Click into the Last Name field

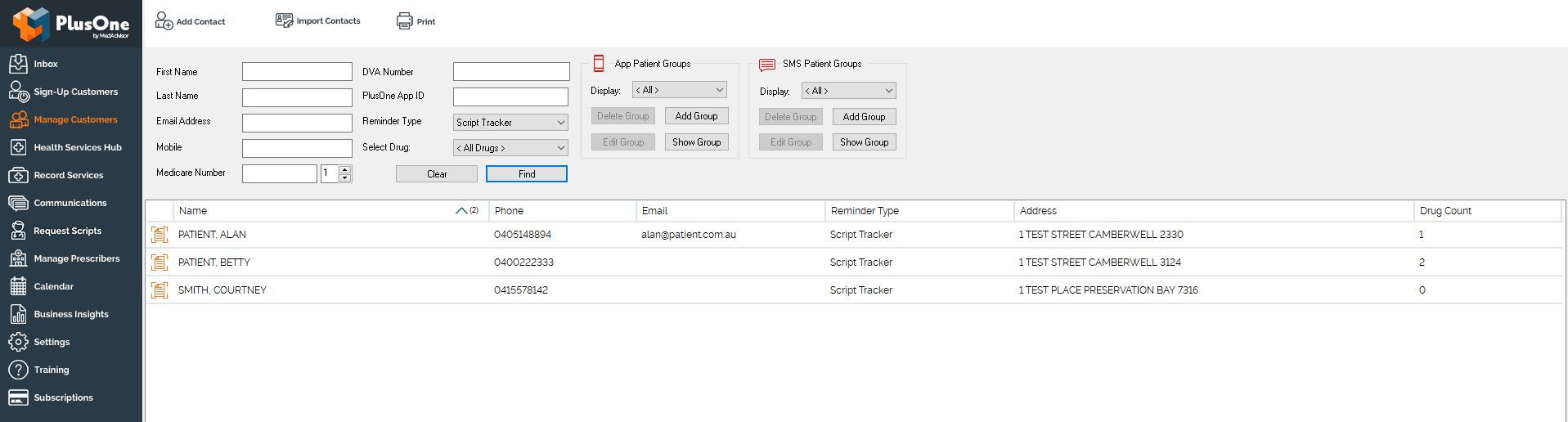click(297, 97)
